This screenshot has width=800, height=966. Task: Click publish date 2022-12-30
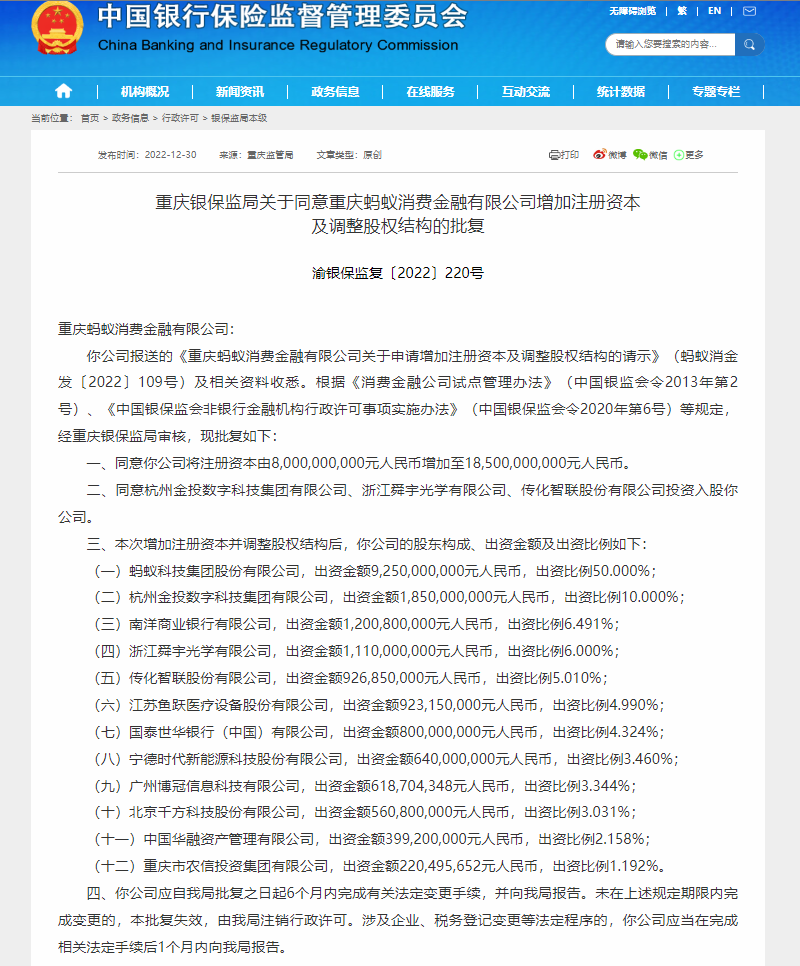pos(171,155)
